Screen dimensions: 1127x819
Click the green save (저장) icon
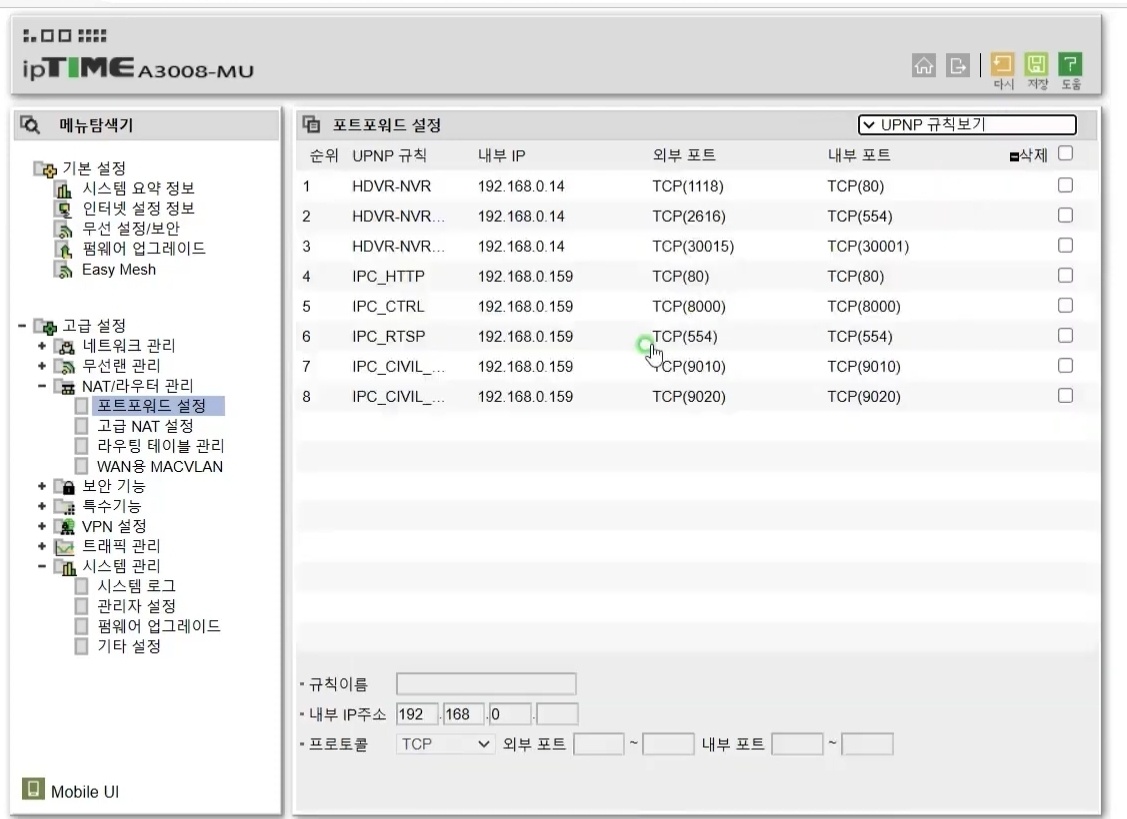1036,64
